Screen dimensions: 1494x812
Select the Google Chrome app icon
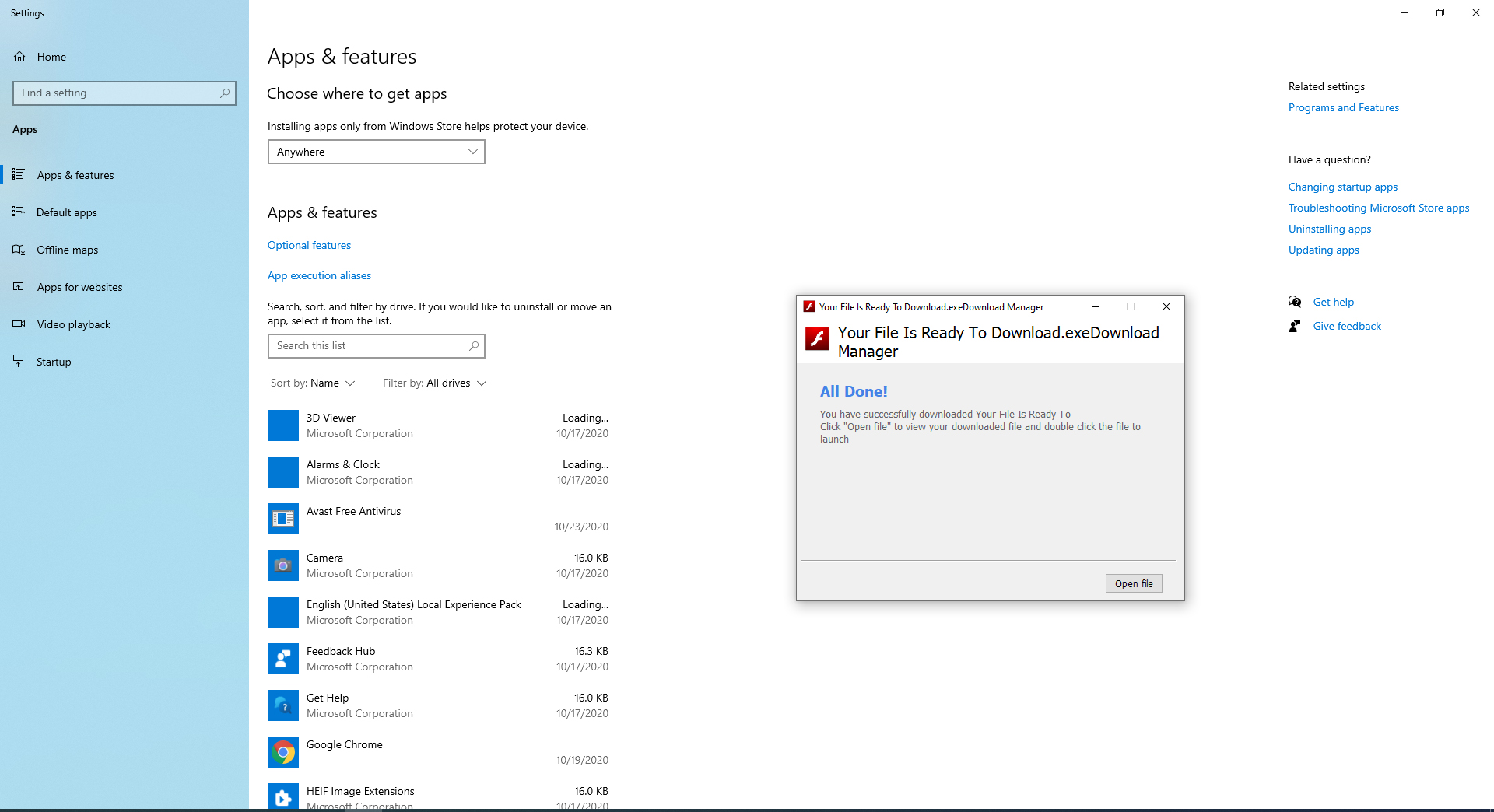pyautogui.click(x=283, y=752)
